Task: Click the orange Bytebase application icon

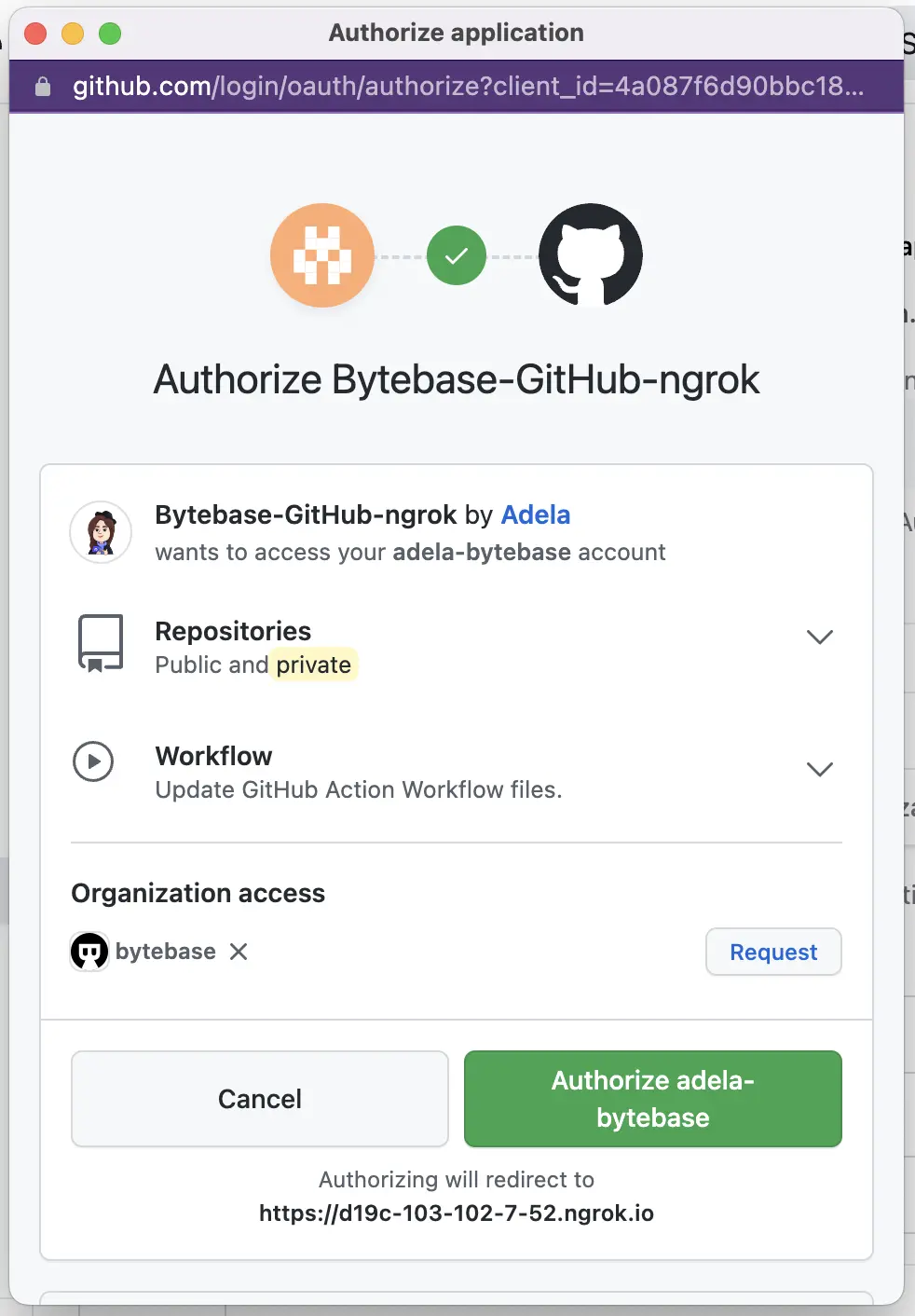Action: pyautogui.click(x=322, y=255)
